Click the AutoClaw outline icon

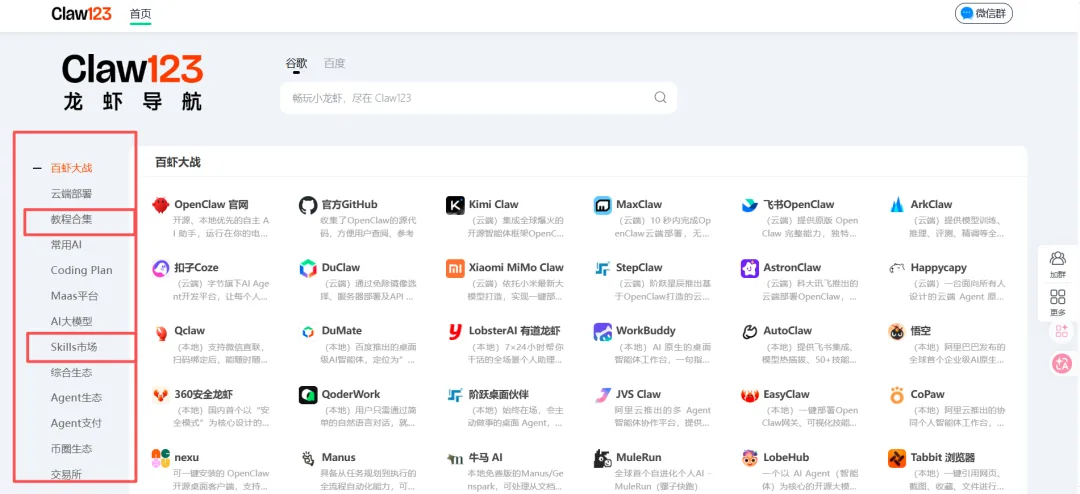point(749,331)
